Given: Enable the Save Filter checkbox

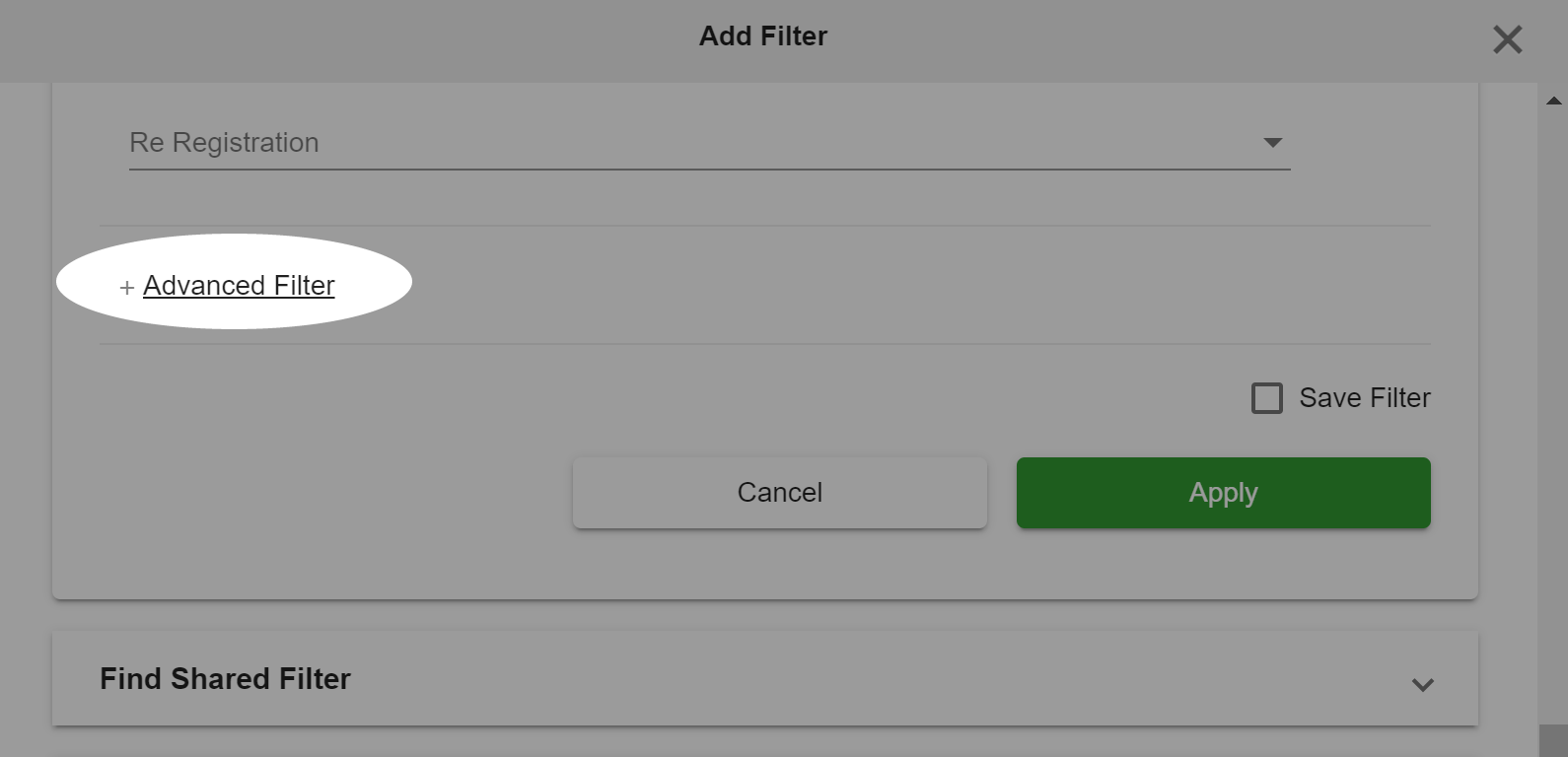Looking at the screenshot, I should (x=1266, y=398).
